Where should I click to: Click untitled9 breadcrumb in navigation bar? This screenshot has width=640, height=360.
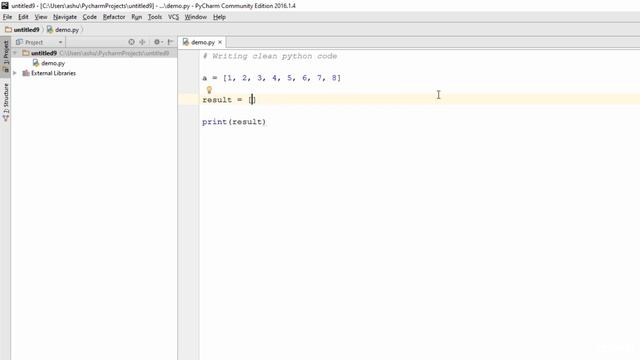[x=22, y=30]
